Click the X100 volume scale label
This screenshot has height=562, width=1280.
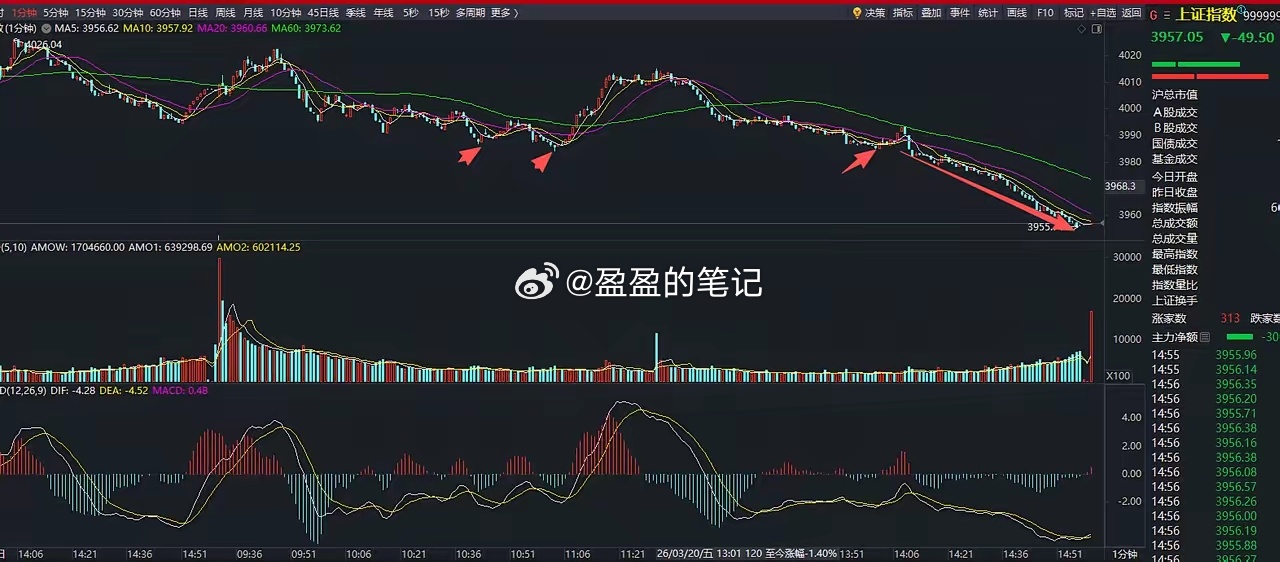[x=1118, y=376]
